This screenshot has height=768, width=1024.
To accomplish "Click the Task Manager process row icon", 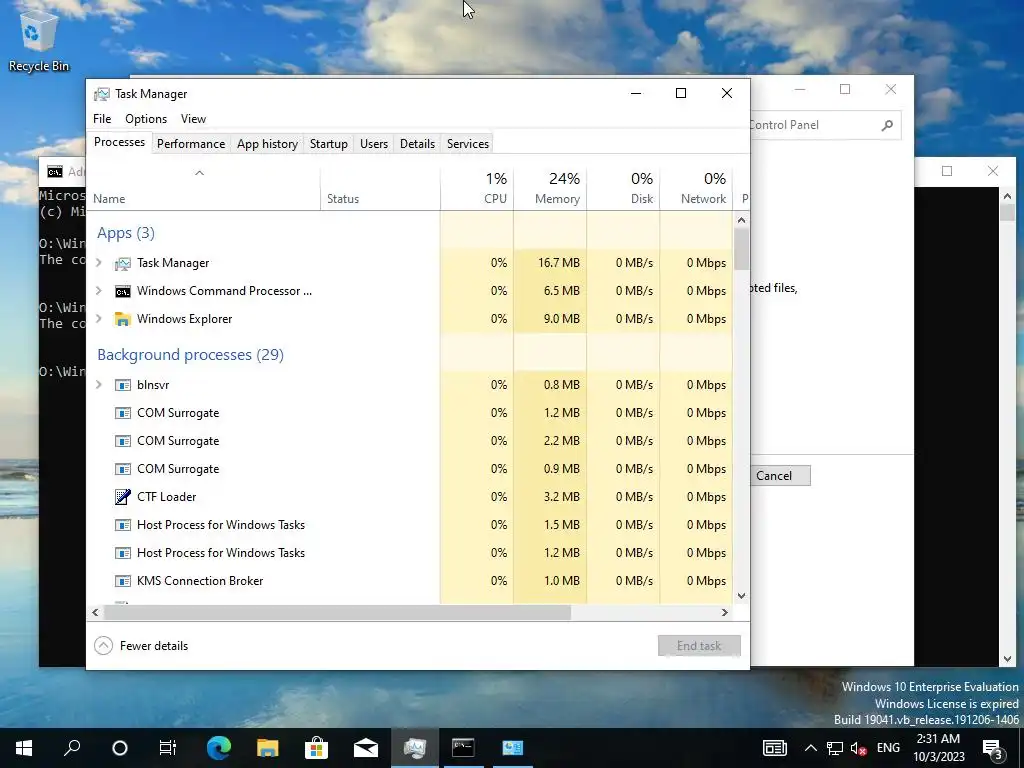I will pos(123,263).
